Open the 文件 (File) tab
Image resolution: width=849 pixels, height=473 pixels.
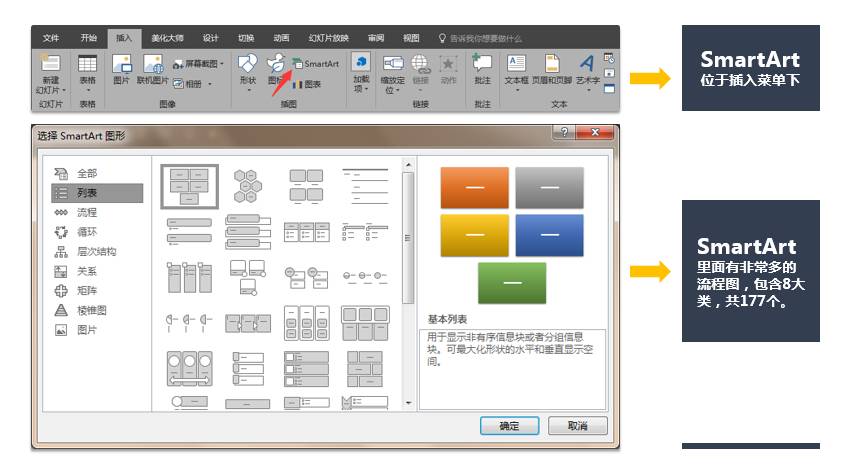(x=51, y=38)
